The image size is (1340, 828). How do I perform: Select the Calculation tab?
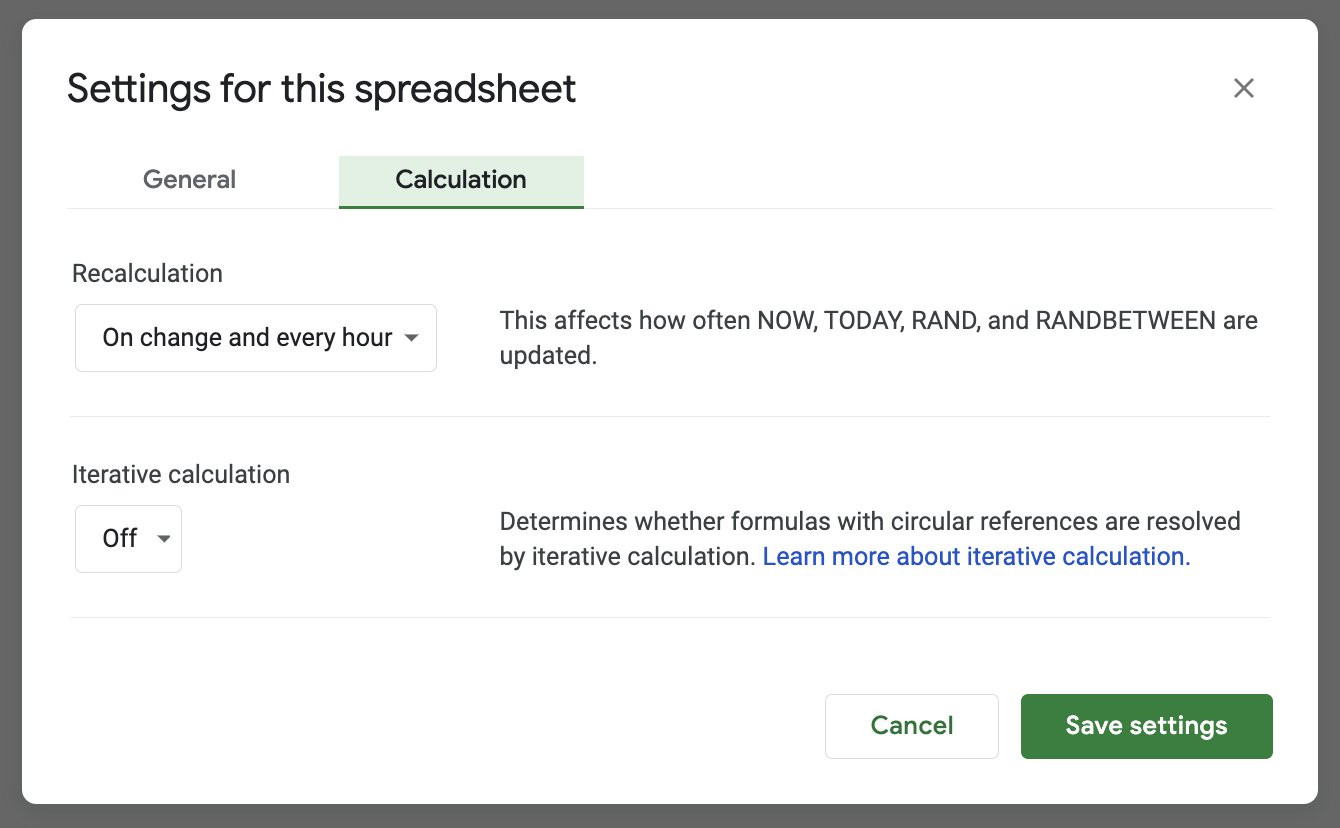tap(461, 180)
